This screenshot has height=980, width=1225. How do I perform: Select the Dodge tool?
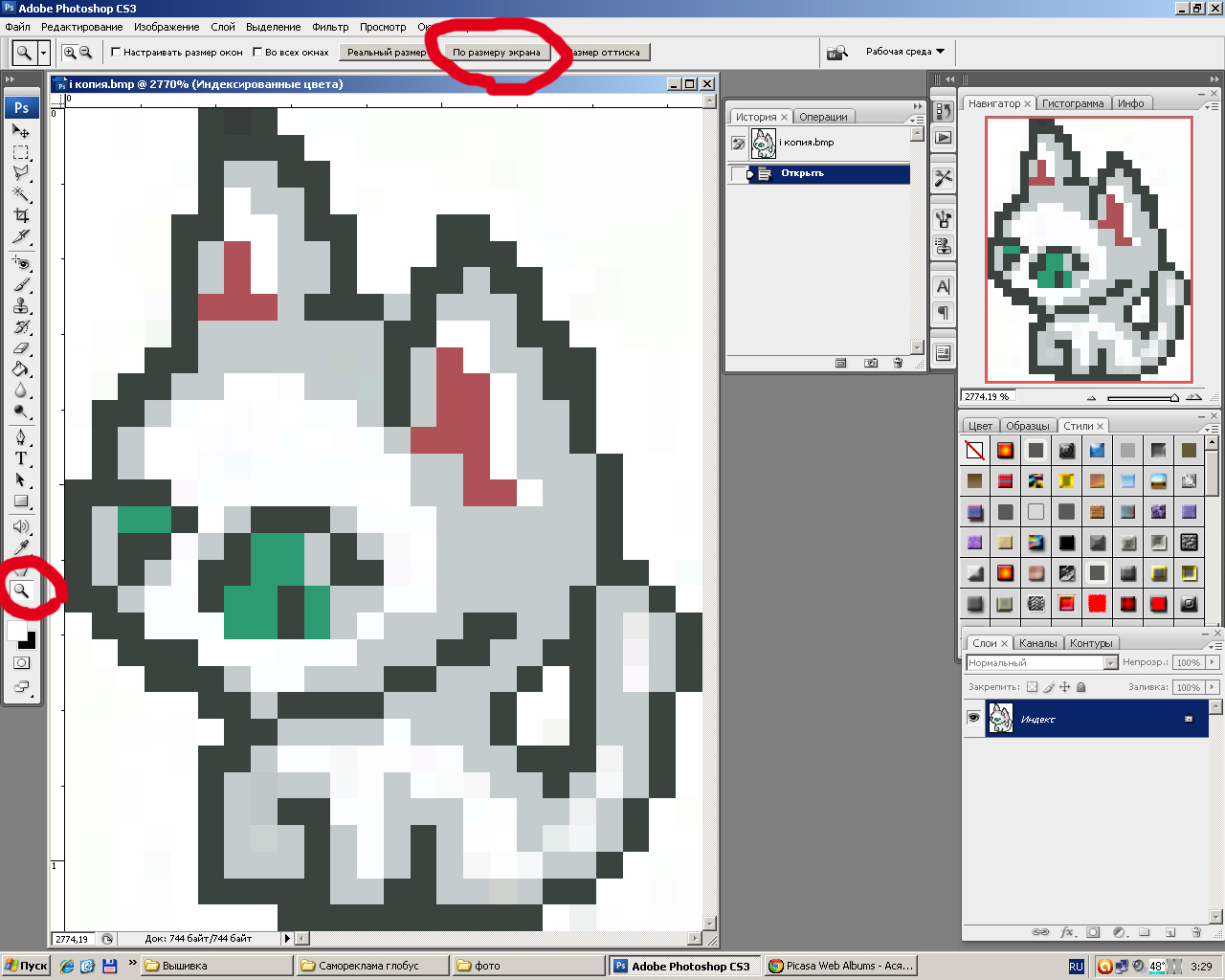pyautogui.click(x=21, y=411)
